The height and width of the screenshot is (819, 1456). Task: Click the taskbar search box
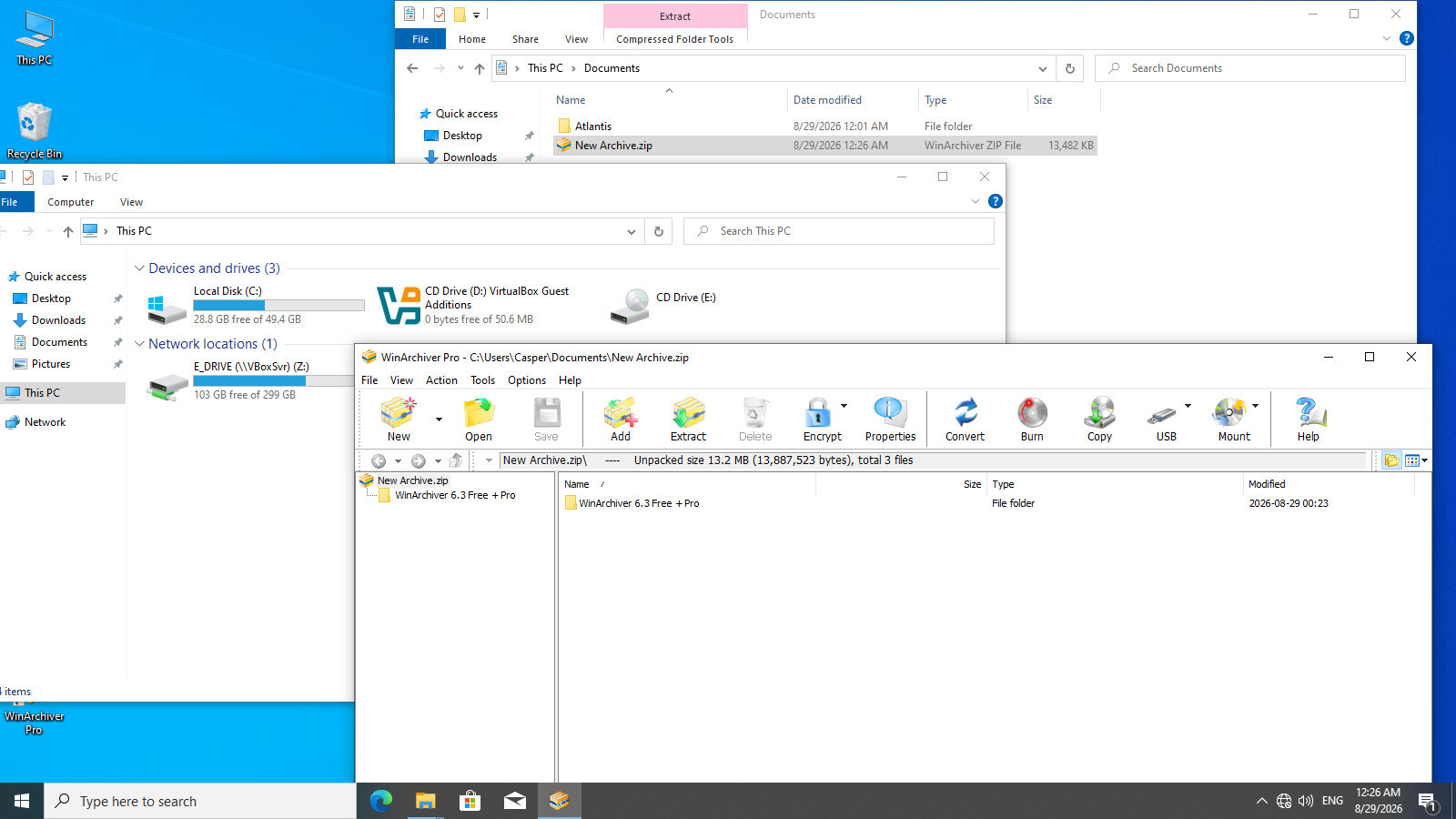[x=200, y=801]
